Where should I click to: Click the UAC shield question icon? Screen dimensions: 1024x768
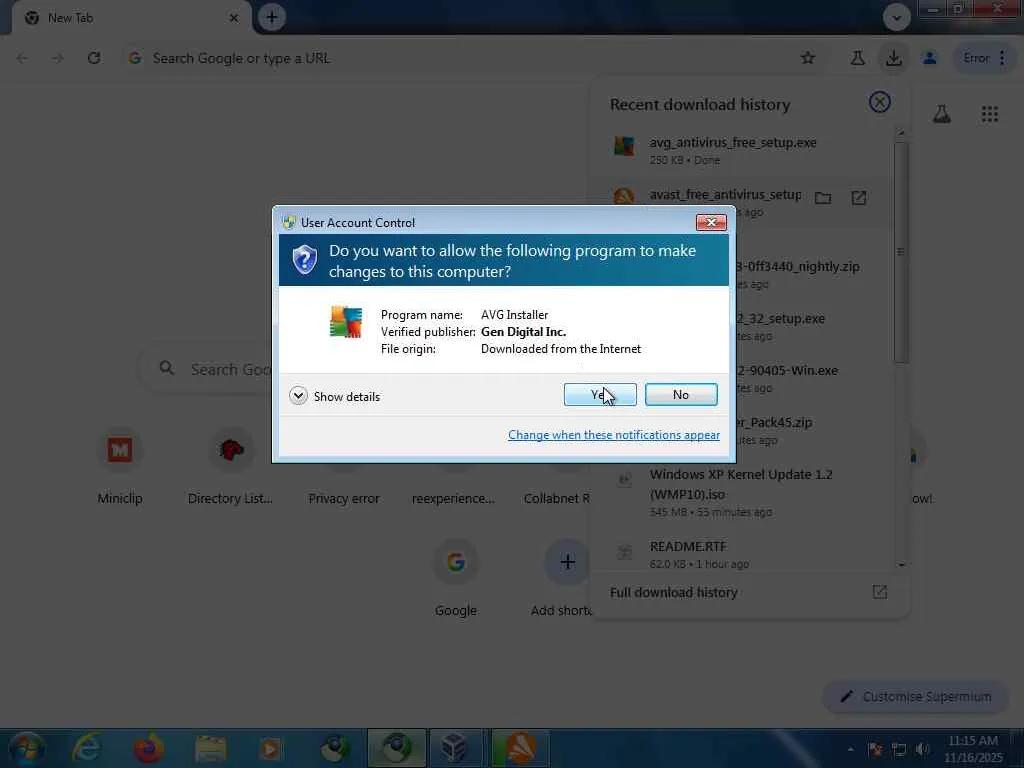coord(304,259)
